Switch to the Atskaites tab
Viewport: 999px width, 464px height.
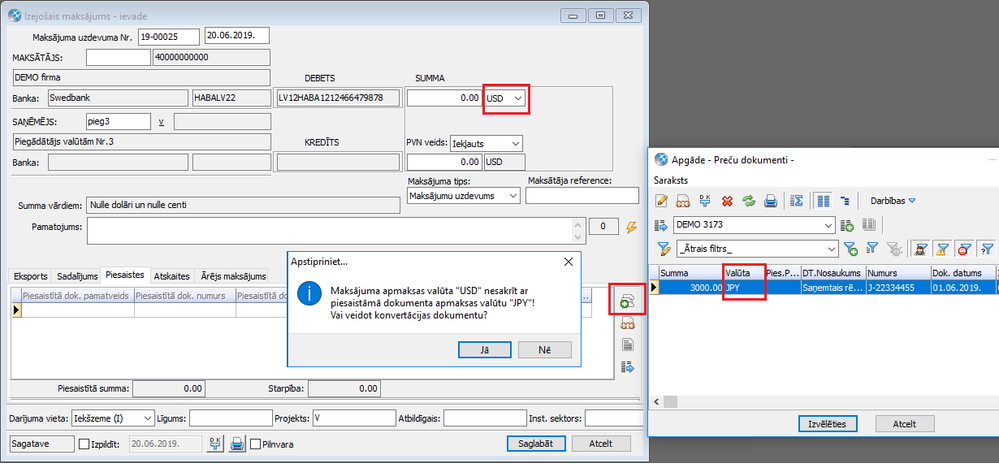[171, 276]
